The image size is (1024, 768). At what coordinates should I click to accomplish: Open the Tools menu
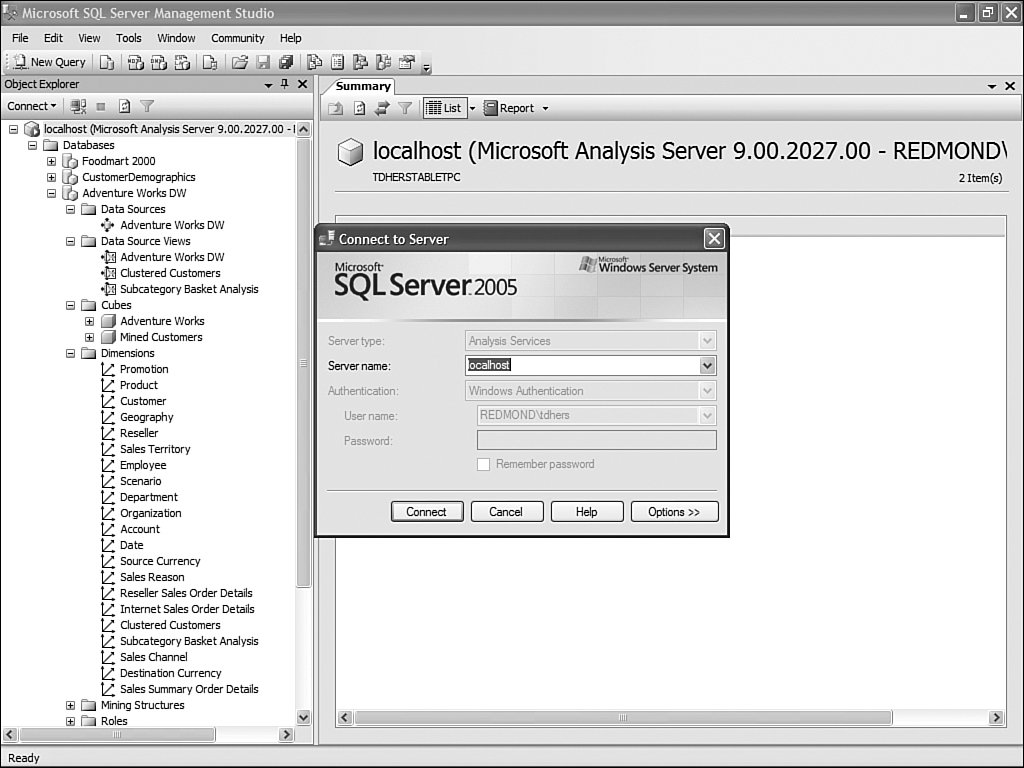coord(129,38)
